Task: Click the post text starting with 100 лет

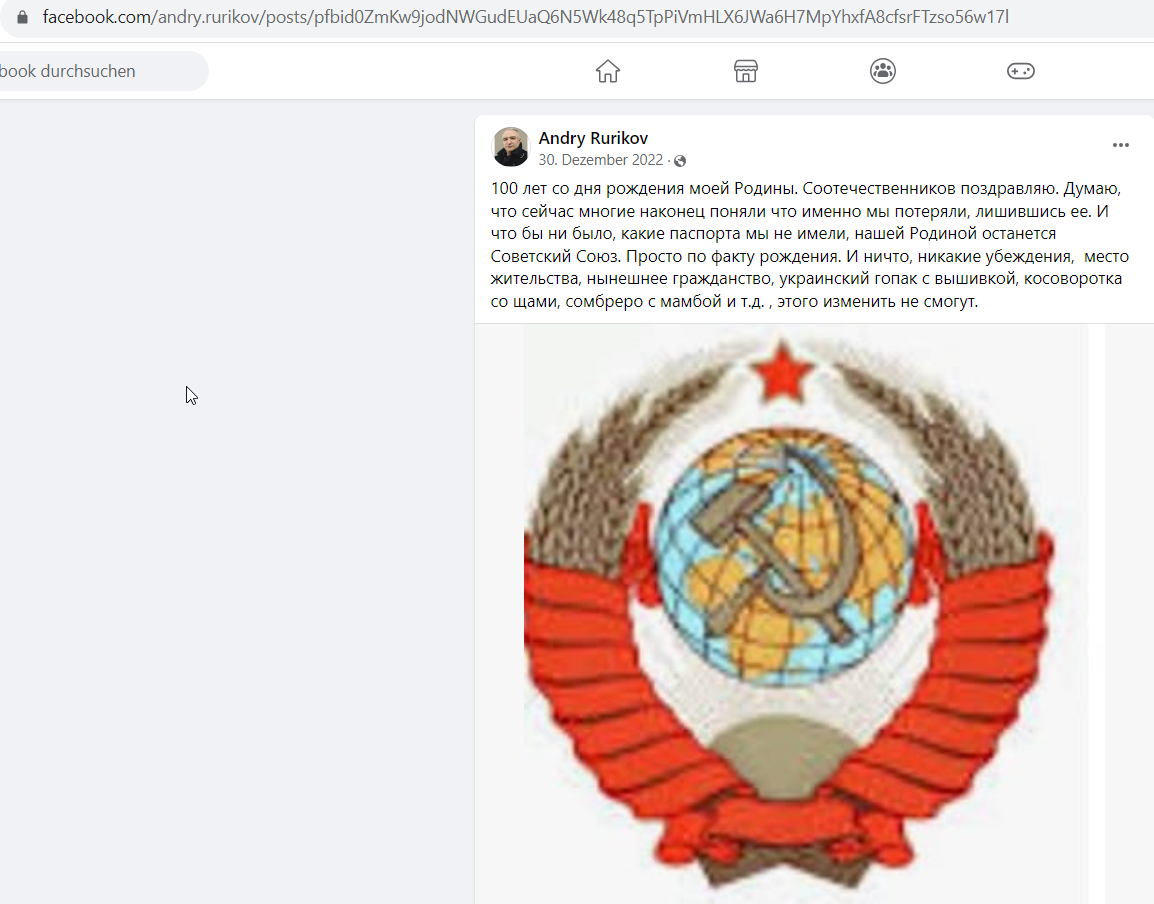Action: pos(810,244)
